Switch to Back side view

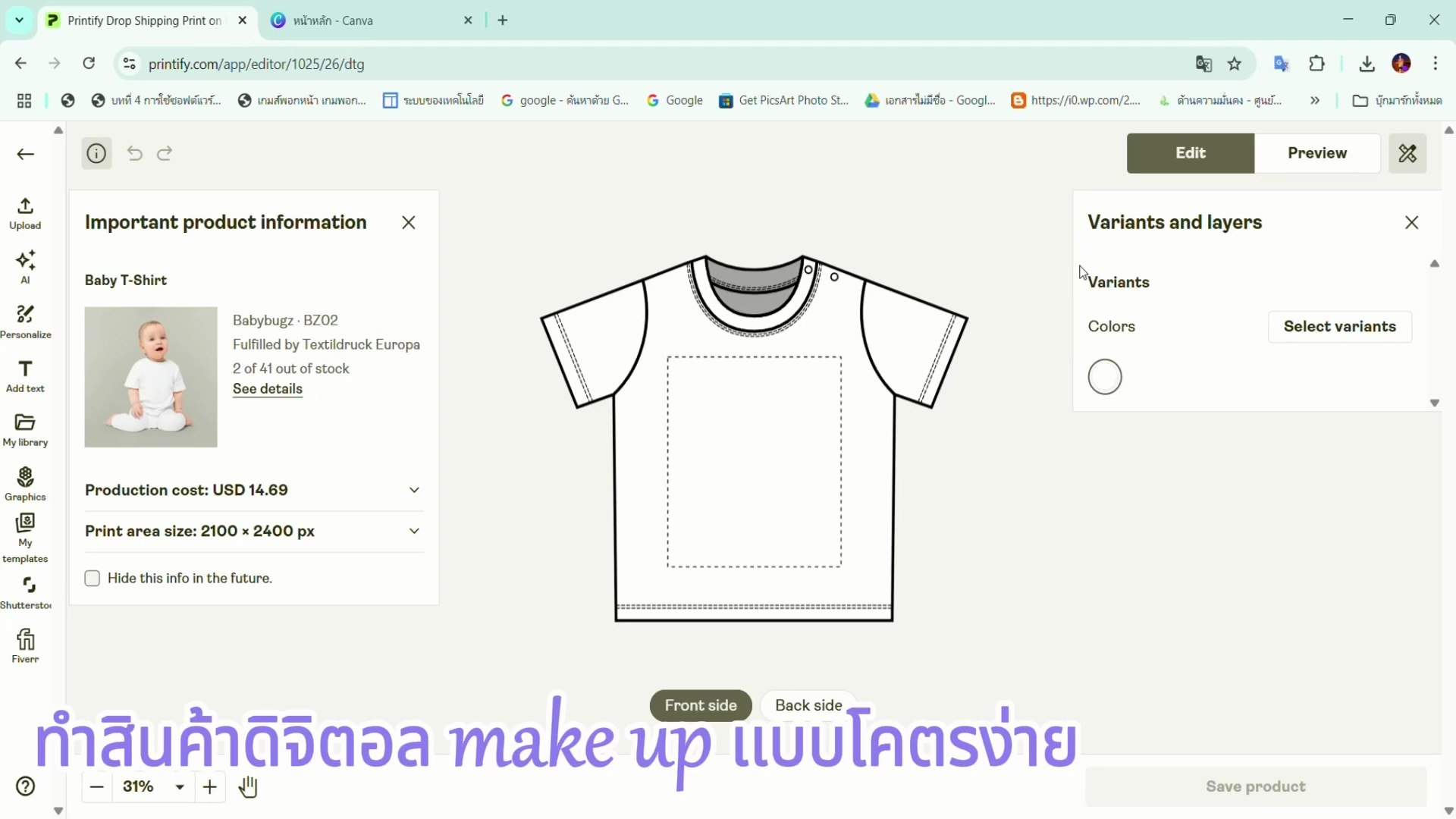tap(808, 704)
